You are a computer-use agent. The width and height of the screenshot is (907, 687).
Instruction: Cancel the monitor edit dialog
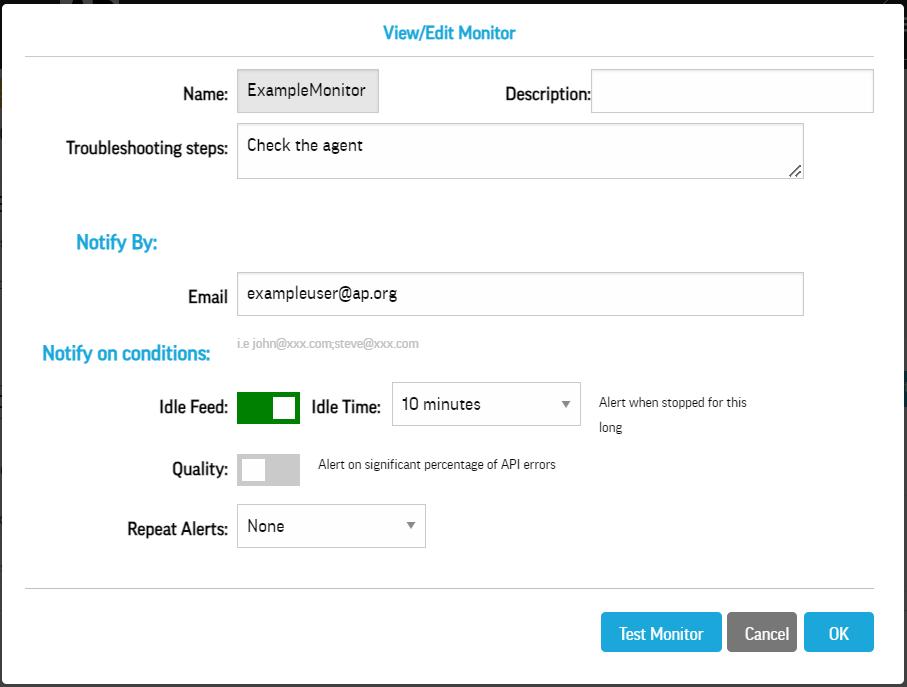point(762,633)
